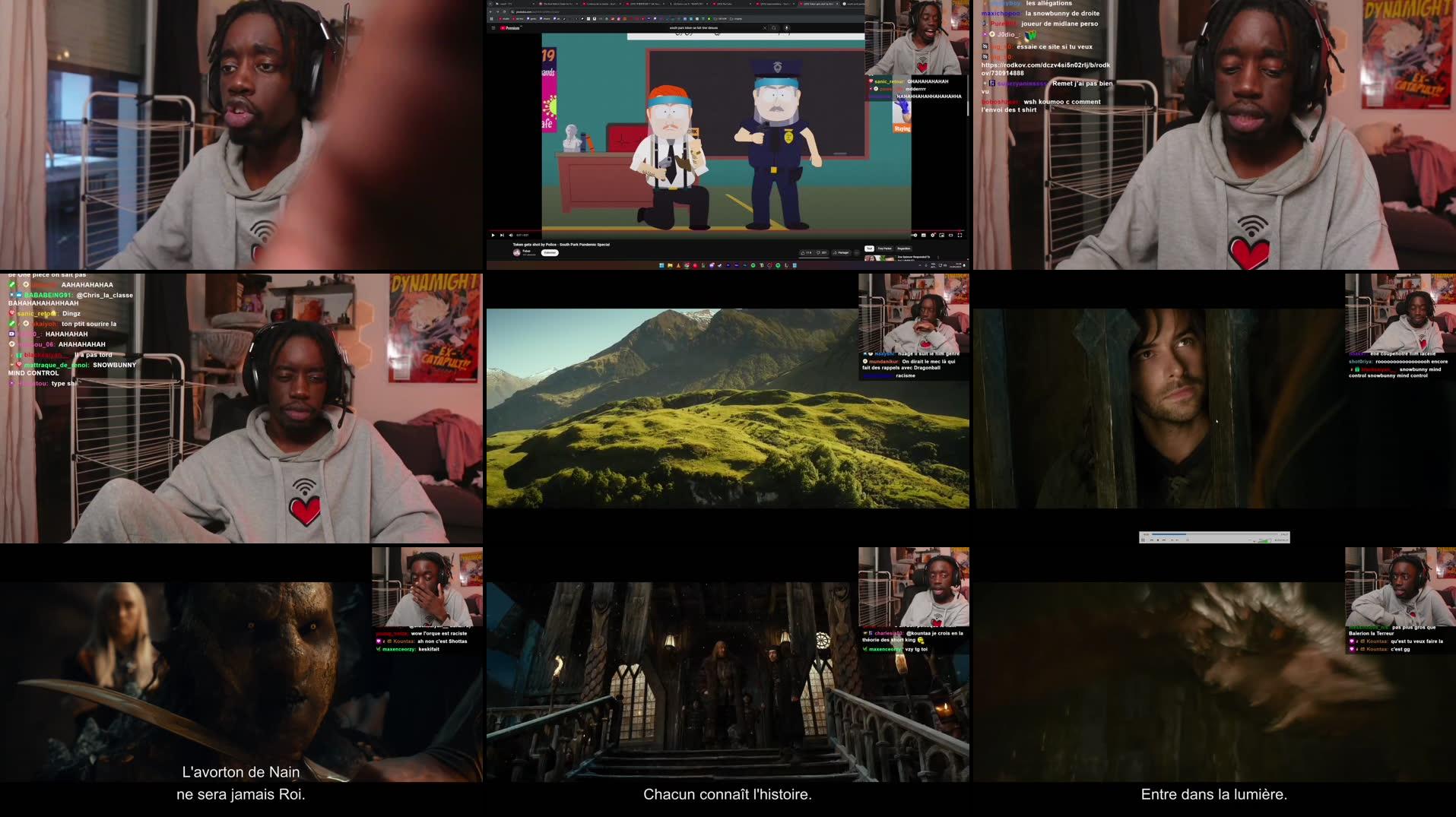Image resolution: width=1456 pixels, height=817 pixels.
Task: Click subtitle 'Entre dans la lumière.'
Action: click(x=1214, y=794)
